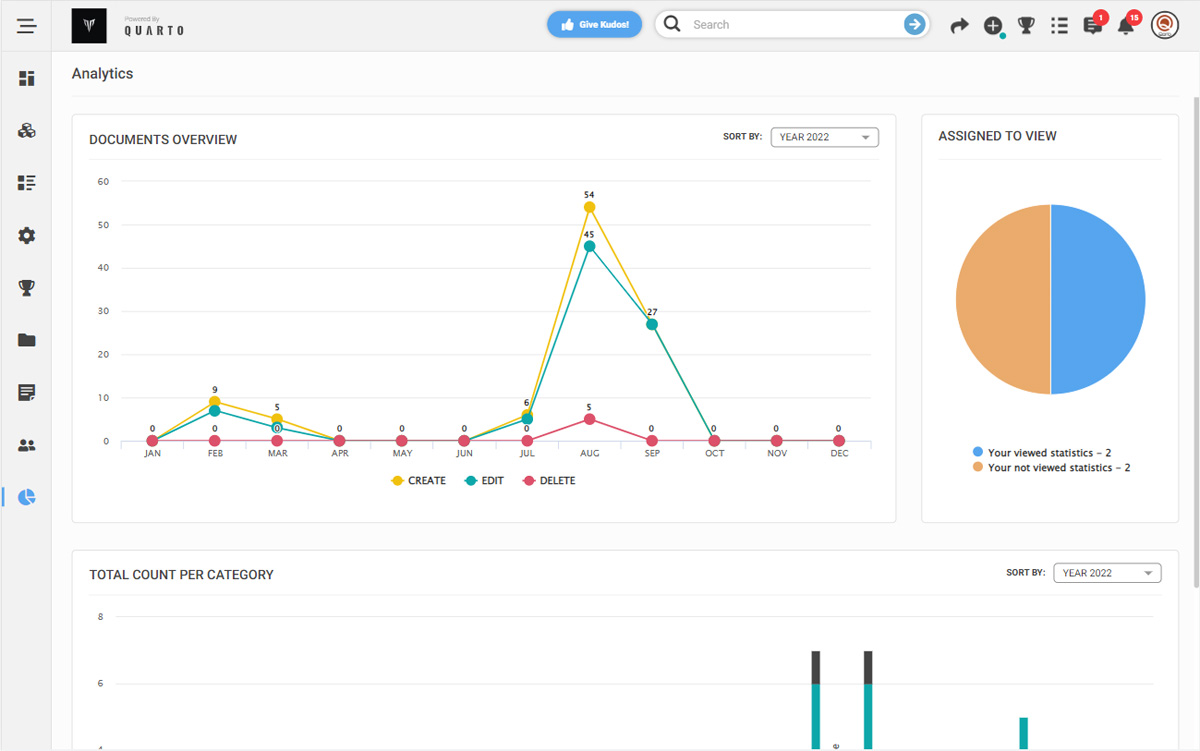Click the company logo in the header
This screenshot has height=751, width=1200.
[x=89, y=26]
